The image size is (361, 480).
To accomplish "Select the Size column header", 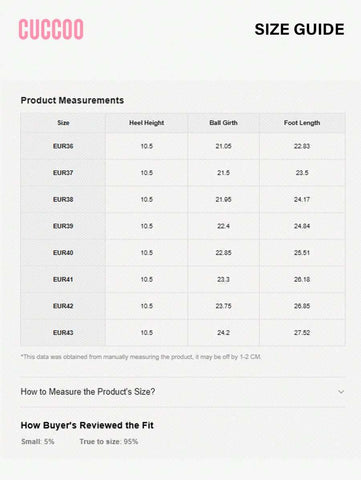I will [63, 123].
